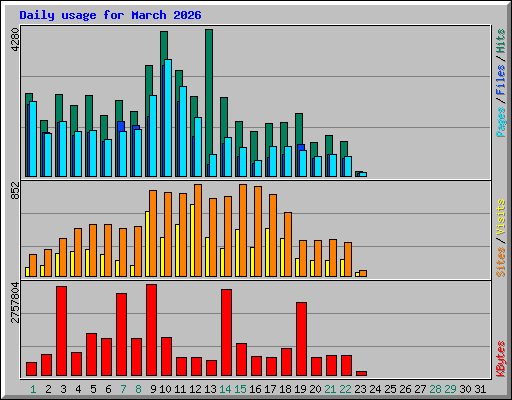
Task: Click the red KBytes bar for day 5
Action: pos(91,355)
